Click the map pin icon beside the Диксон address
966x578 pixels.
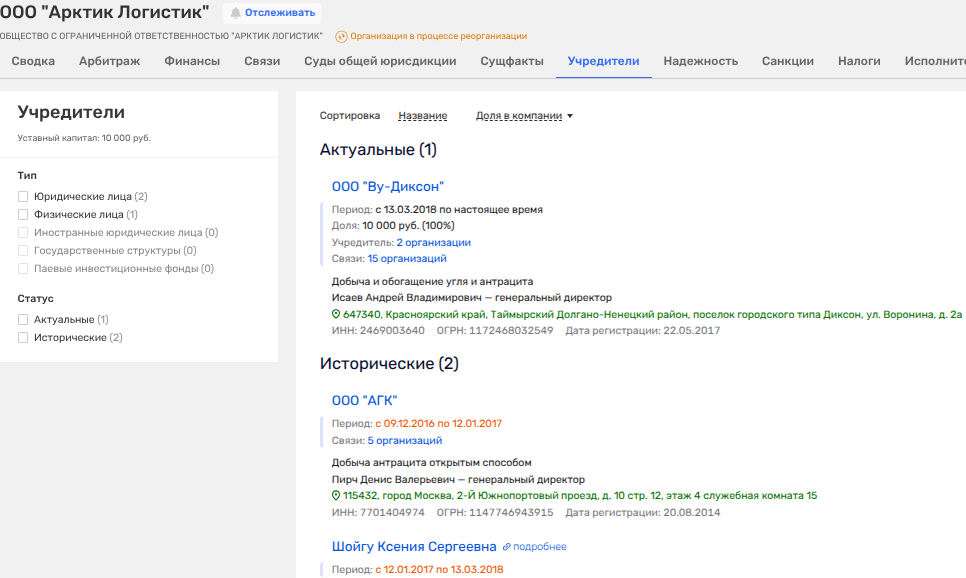pos(336,314)
